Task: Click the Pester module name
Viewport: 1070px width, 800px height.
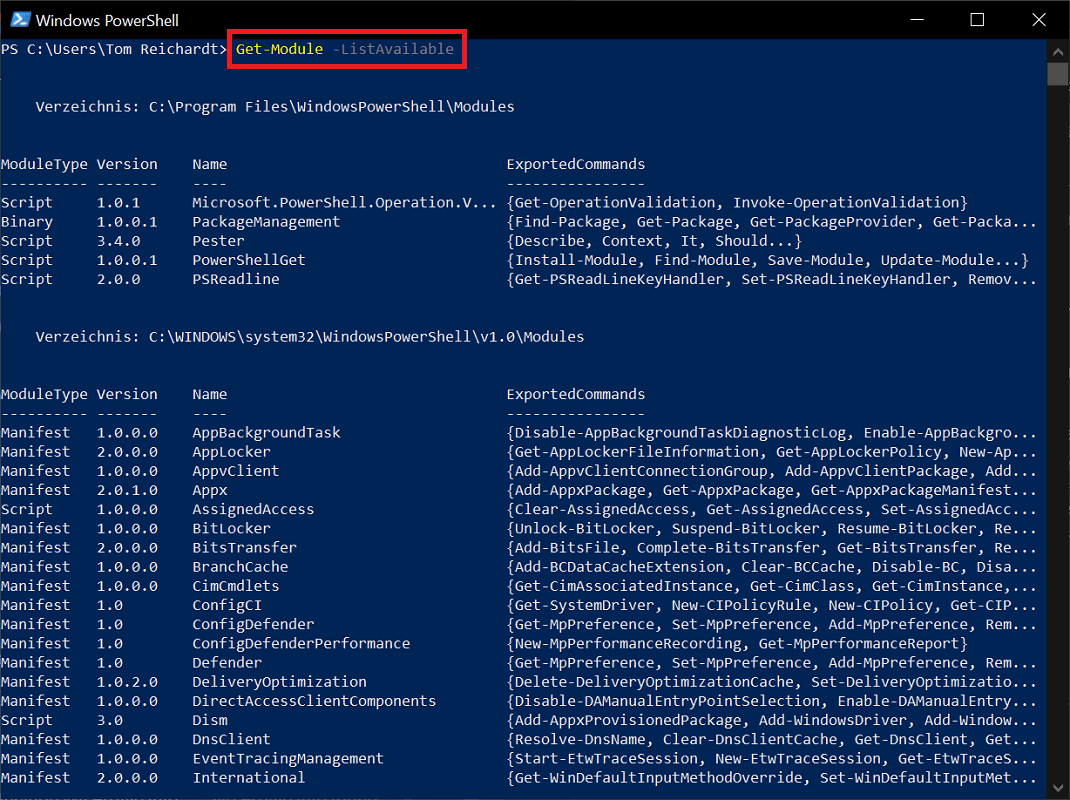Action: tap(218, 241)
